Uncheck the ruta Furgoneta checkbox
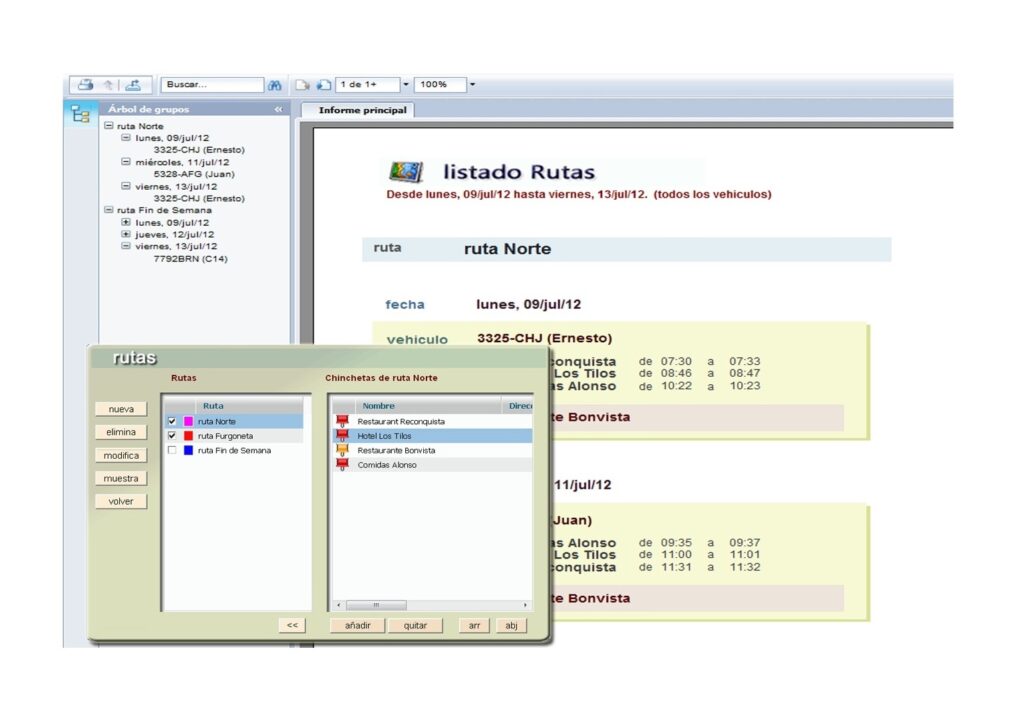1024x719 pixels. tap(172, 436)
